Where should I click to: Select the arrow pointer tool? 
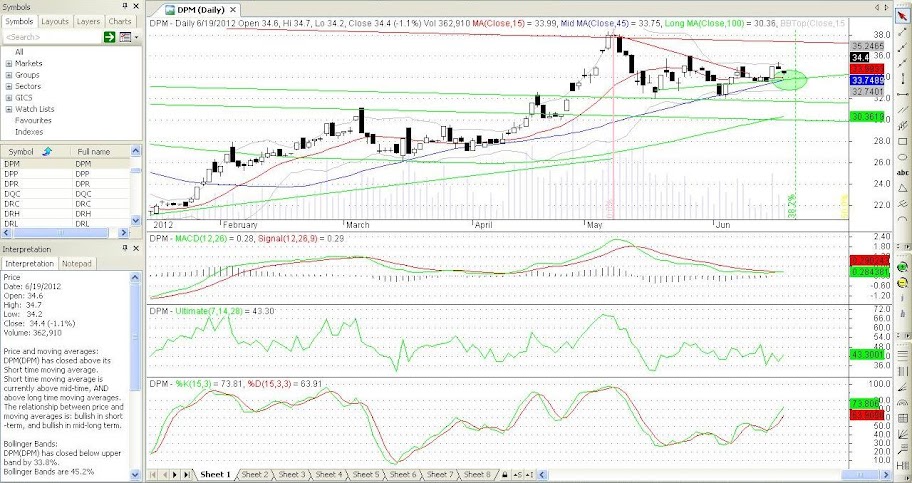click(x=903, y=15)
